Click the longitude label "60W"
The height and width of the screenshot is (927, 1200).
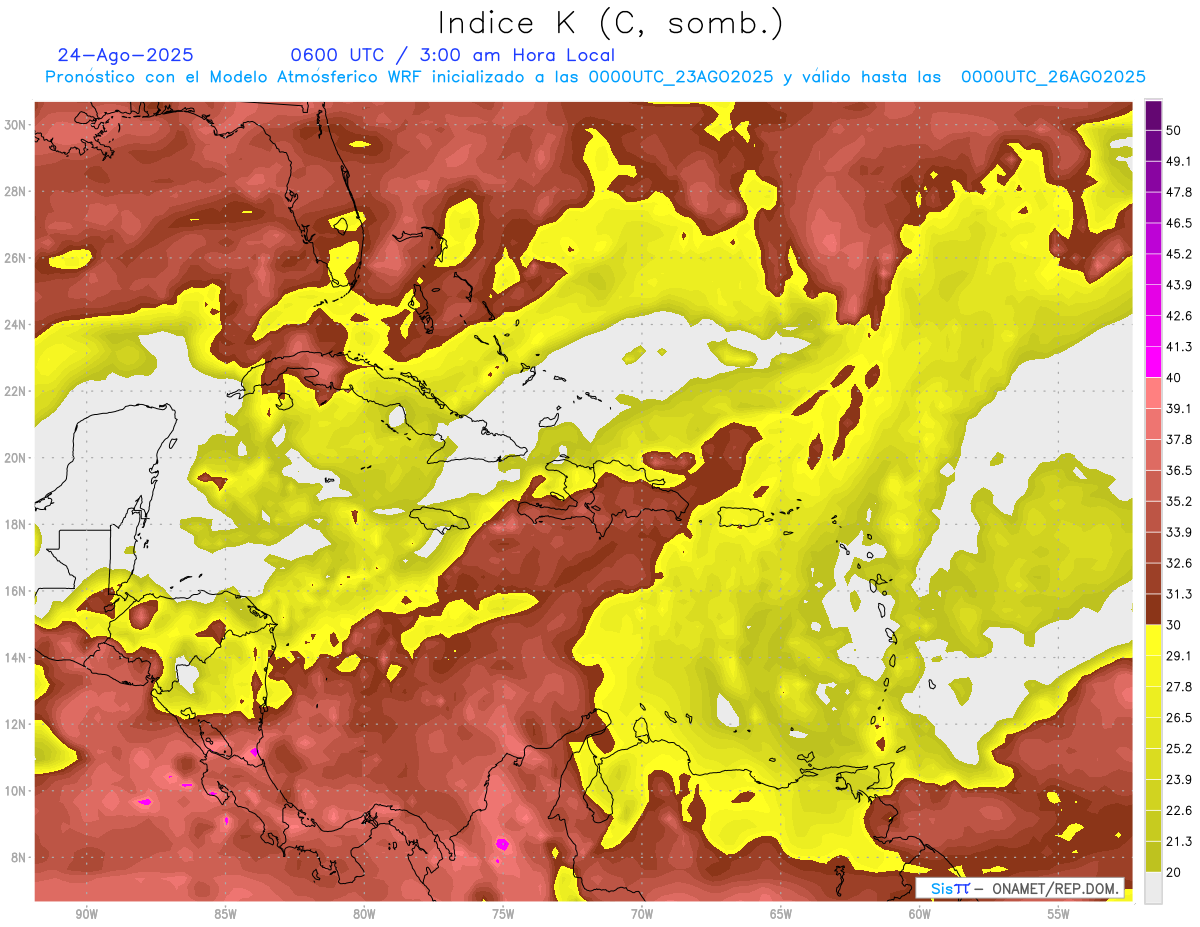point(920,915)
